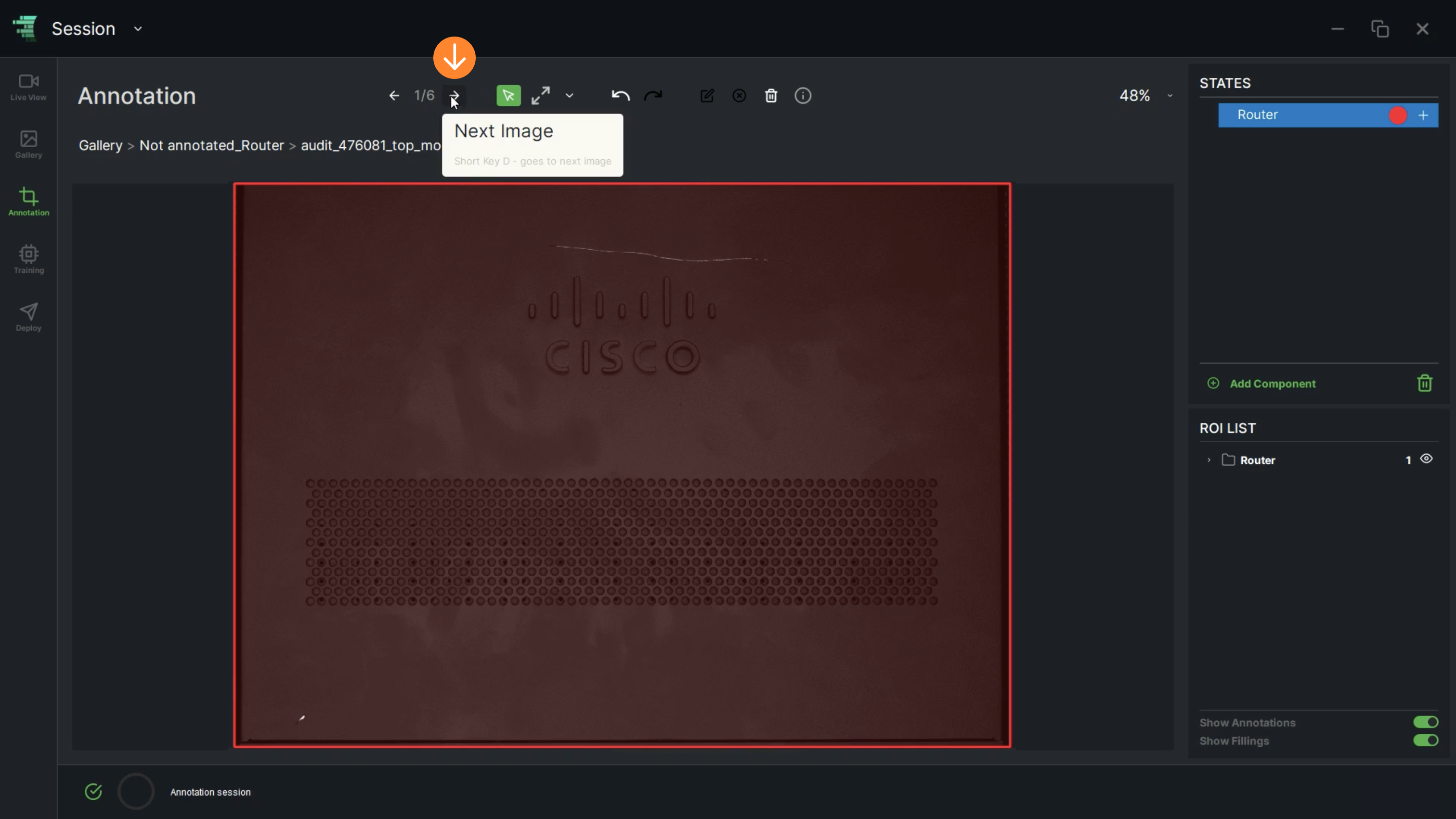Click the green check status icon
This screenshot has height=819, width=1456.
pyautogui.click(x=93, y=792)
